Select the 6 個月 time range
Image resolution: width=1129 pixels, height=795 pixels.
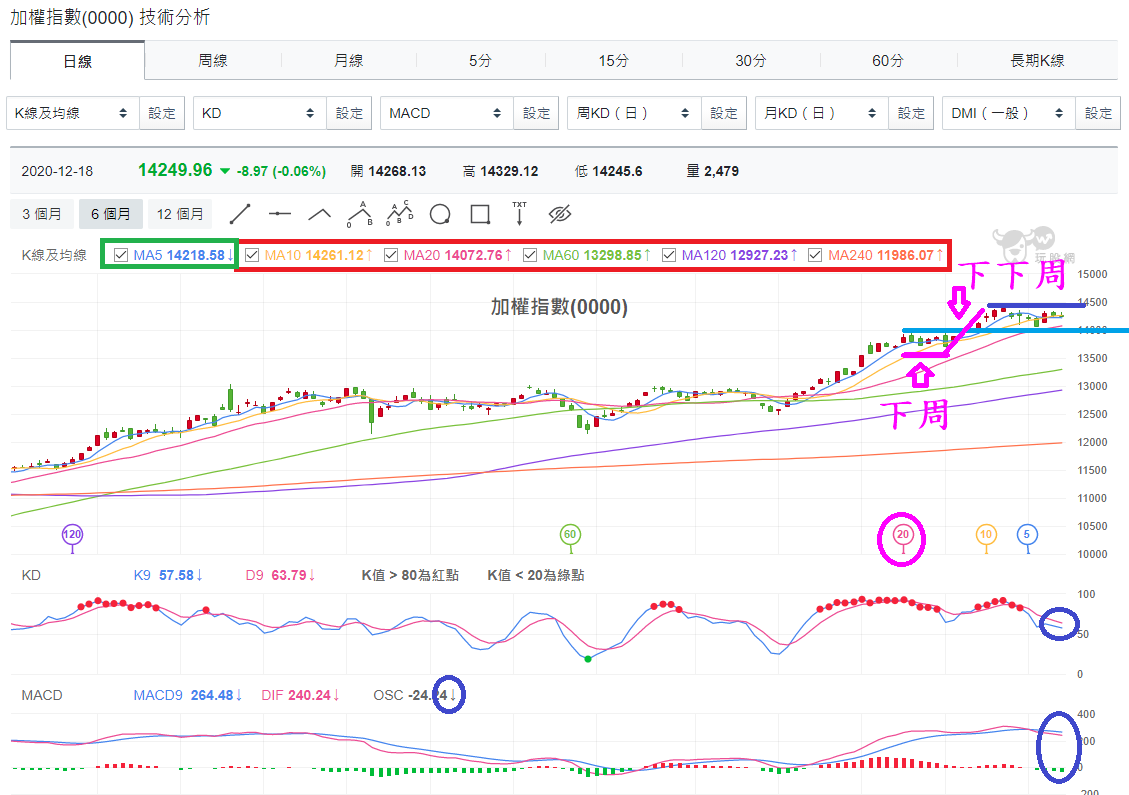[111, 214]
